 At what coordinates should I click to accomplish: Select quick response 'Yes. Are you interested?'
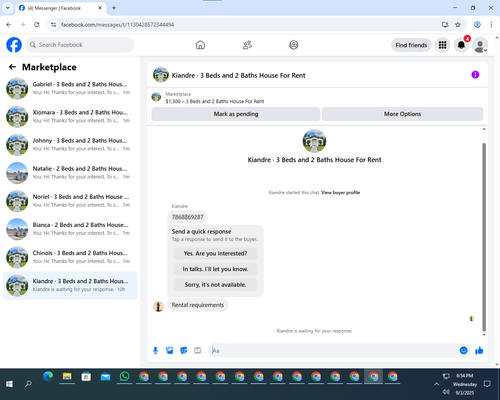tap(215, 254)
